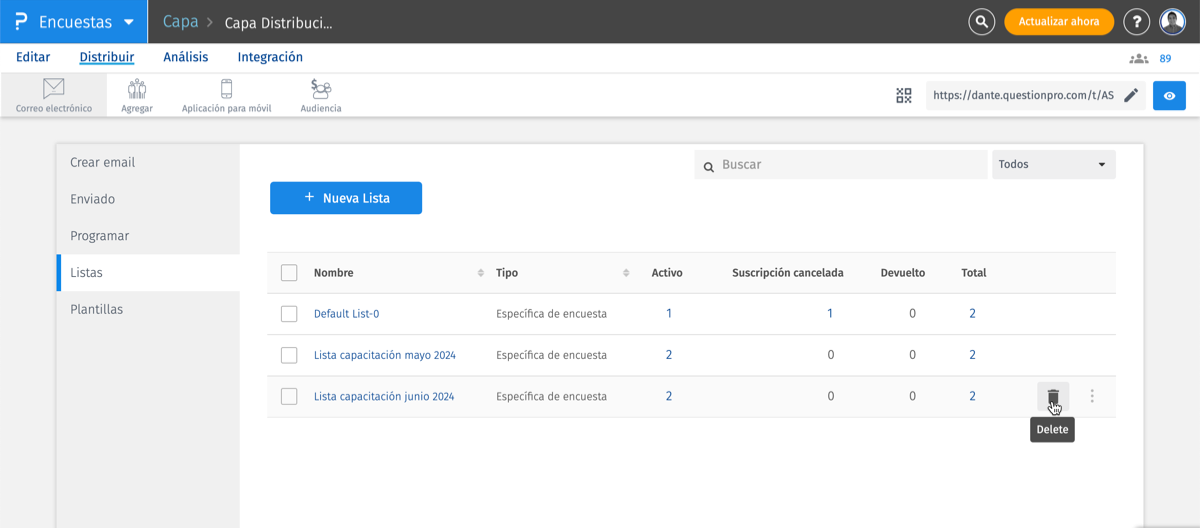Viewport: 1200px width, 528px height.
Task: Open the search magnifier in top bar
Action: [982, 21]
